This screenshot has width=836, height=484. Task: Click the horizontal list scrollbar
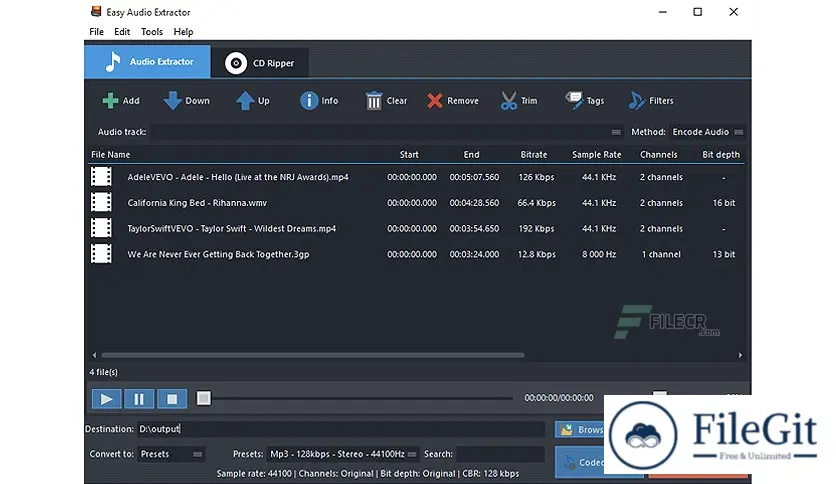312,355
